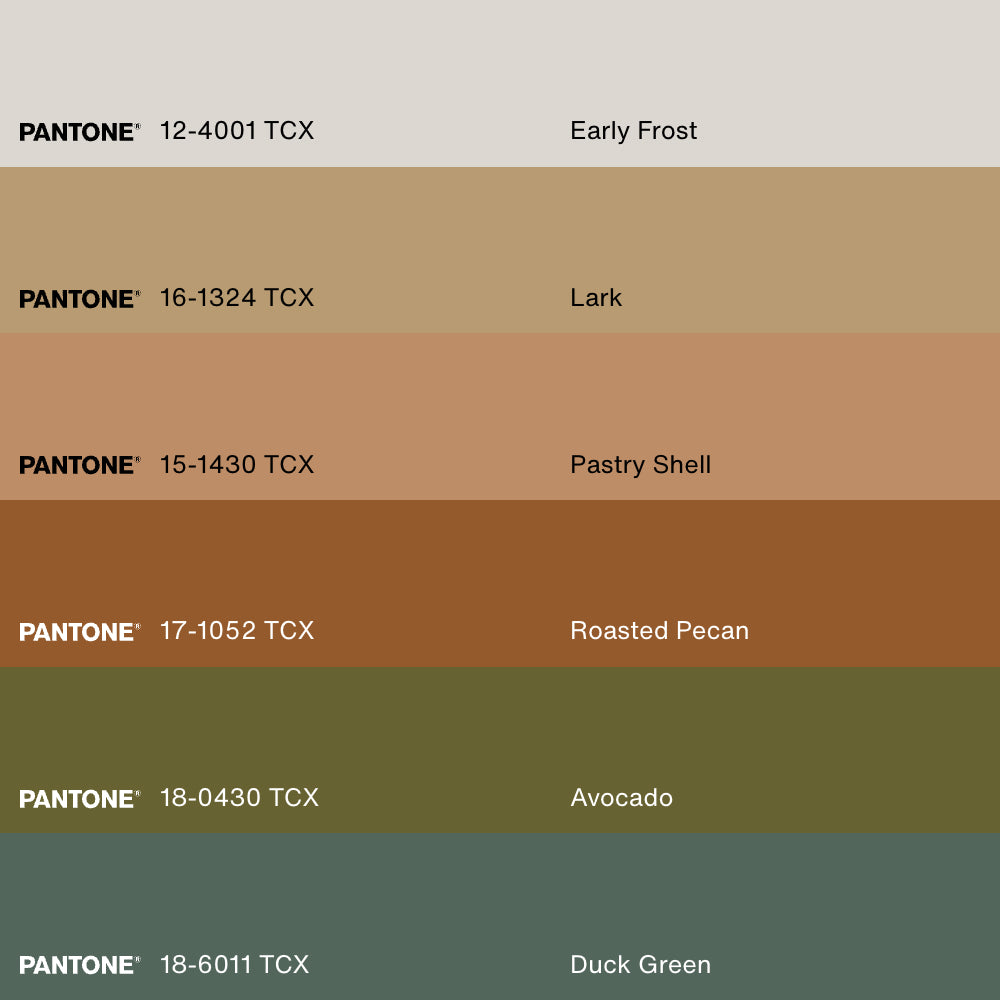This screenshot has width=1000, height=1000.
Task: Click the Duck Green color name
Action: (x=640, y=965)
